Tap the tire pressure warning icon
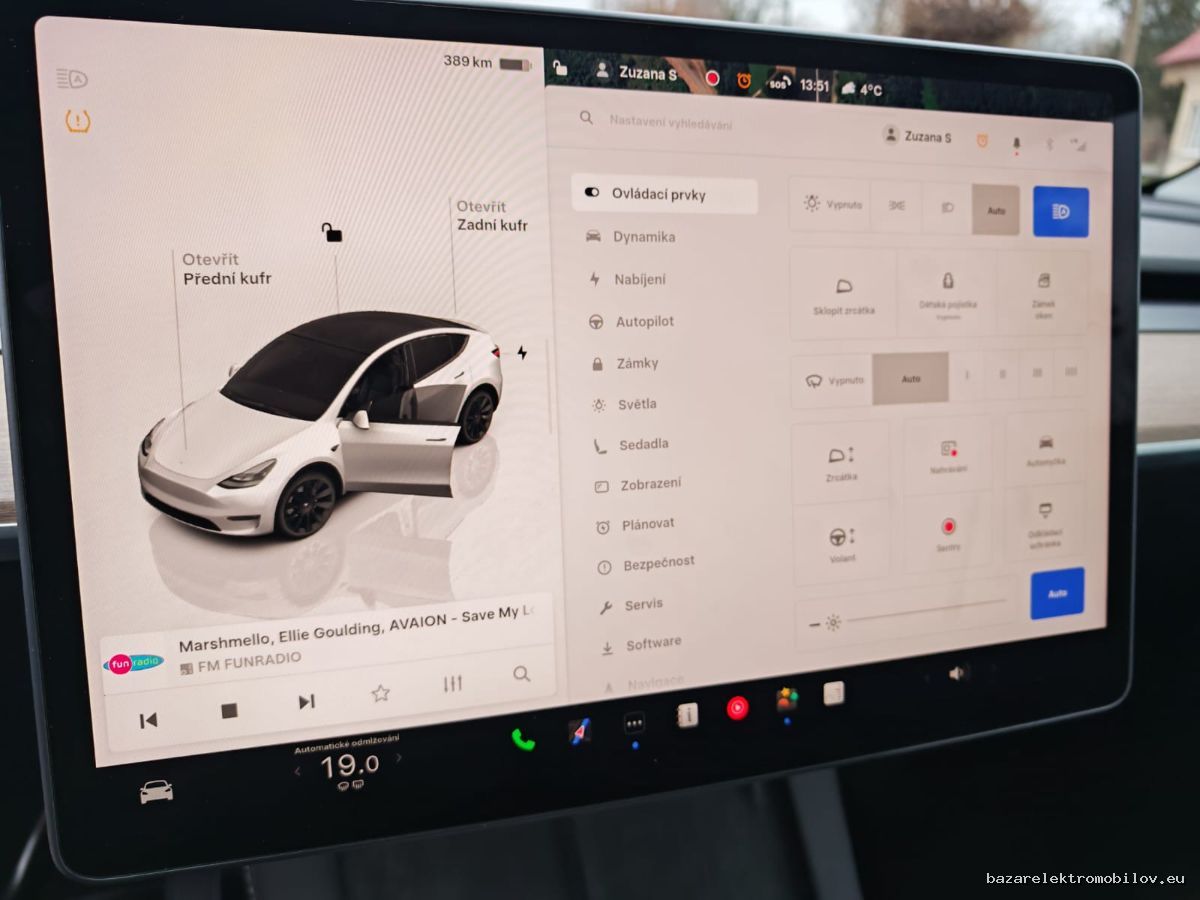The height and width of the screenshot is (900, 1200). pyautogui.click(x=77, y=121)
